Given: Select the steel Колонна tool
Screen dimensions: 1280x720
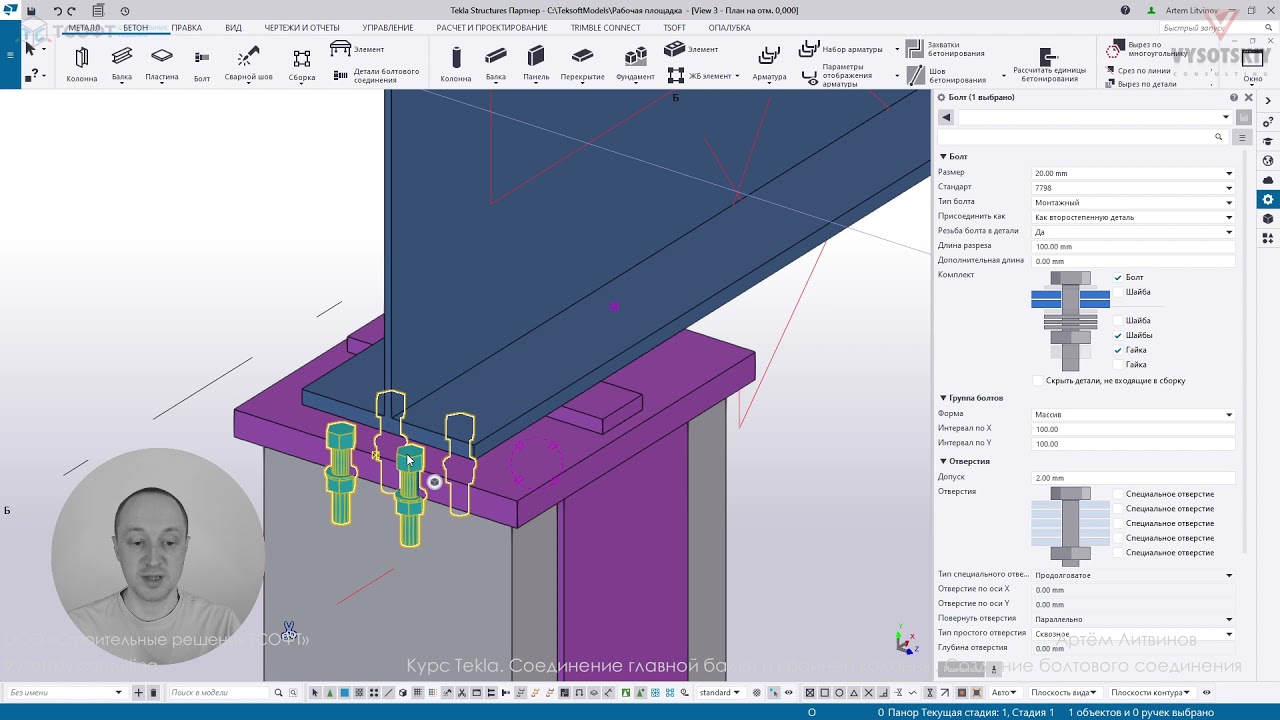Looking at the screenshot, I should click(82, 63).
